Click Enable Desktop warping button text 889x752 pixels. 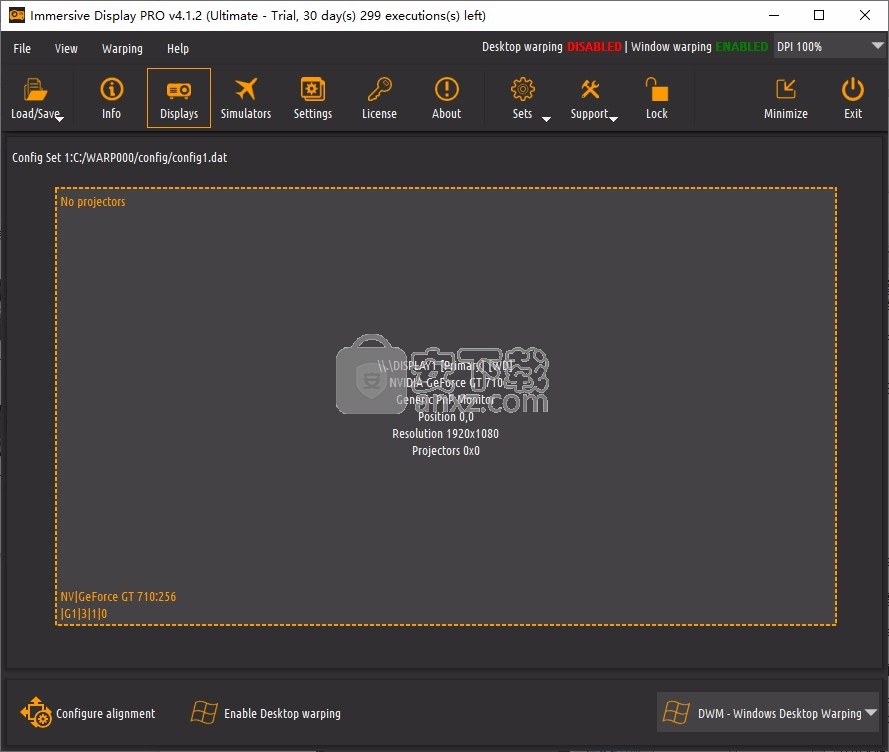pos(282,713)
